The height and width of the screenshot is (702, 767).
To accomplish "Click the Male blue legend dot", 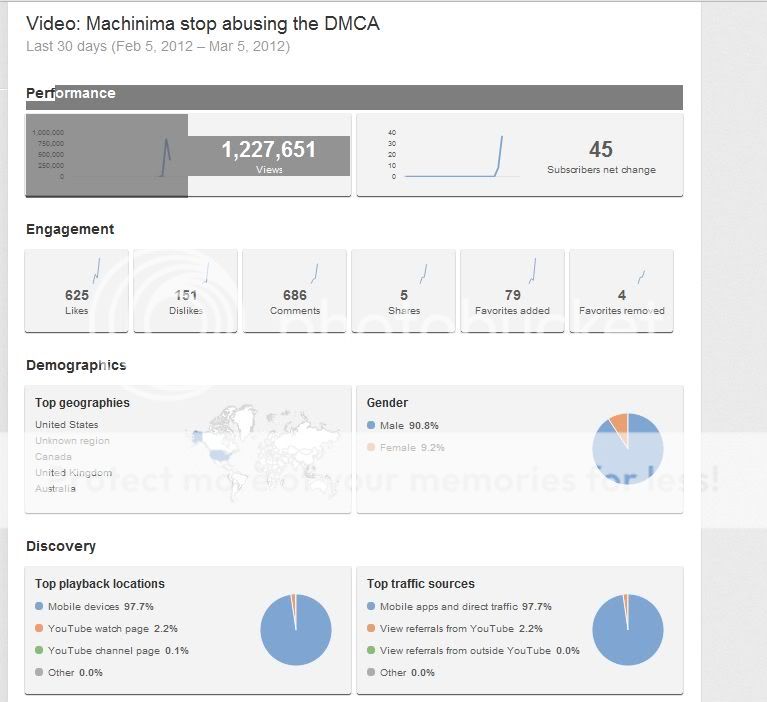I will pyautogui.click(x=371, y=426).
